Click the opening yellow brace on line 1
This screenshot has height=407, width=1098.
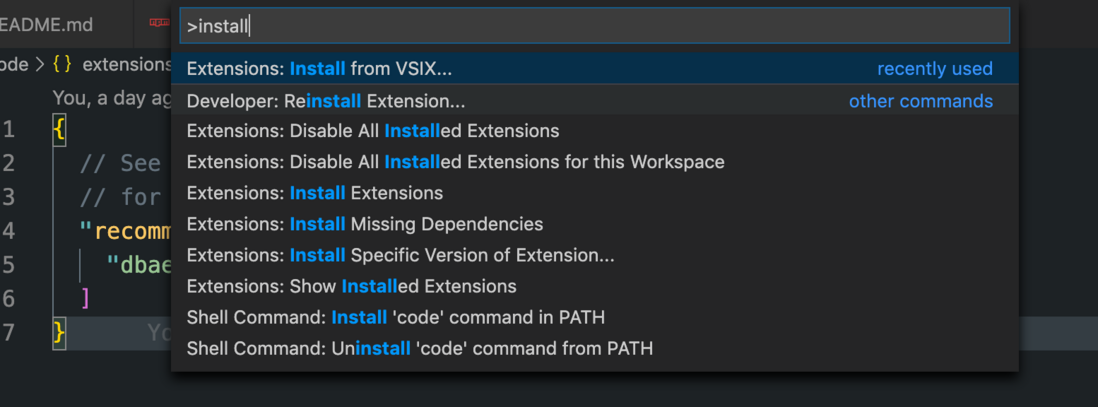(60, 130)
